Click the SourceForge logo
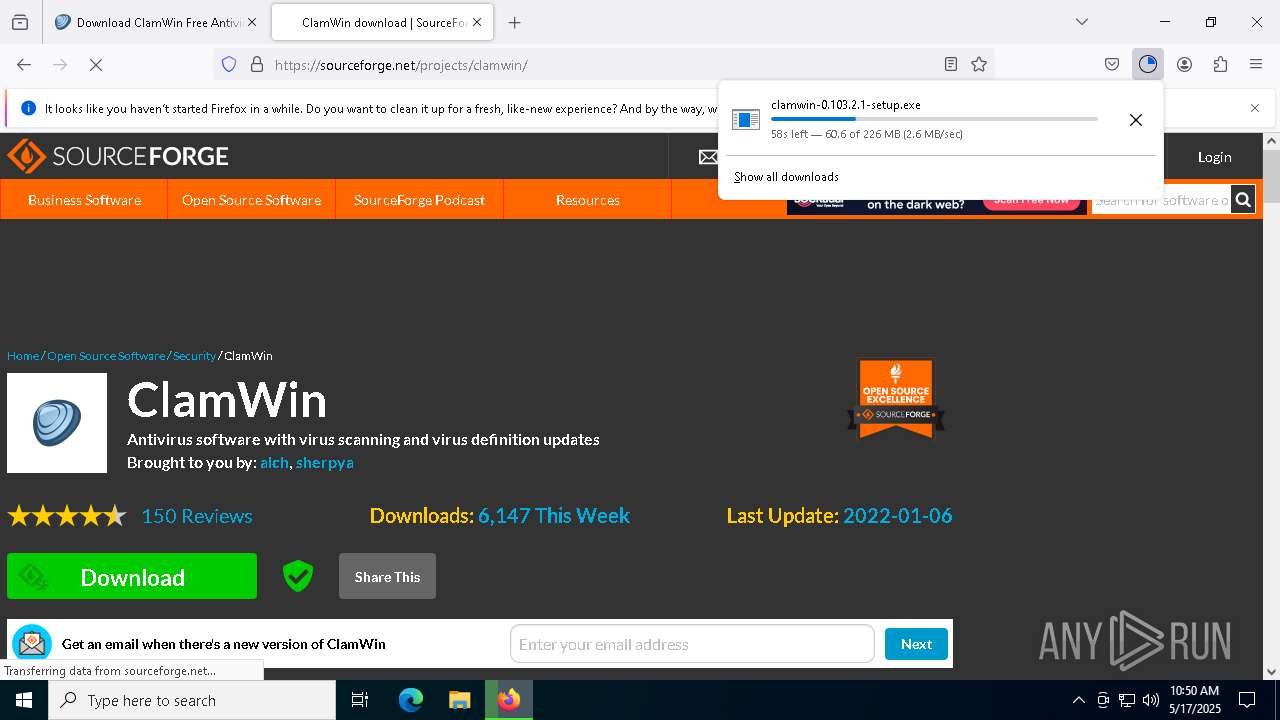1280x720 pixels. click(x=118, y=156)
